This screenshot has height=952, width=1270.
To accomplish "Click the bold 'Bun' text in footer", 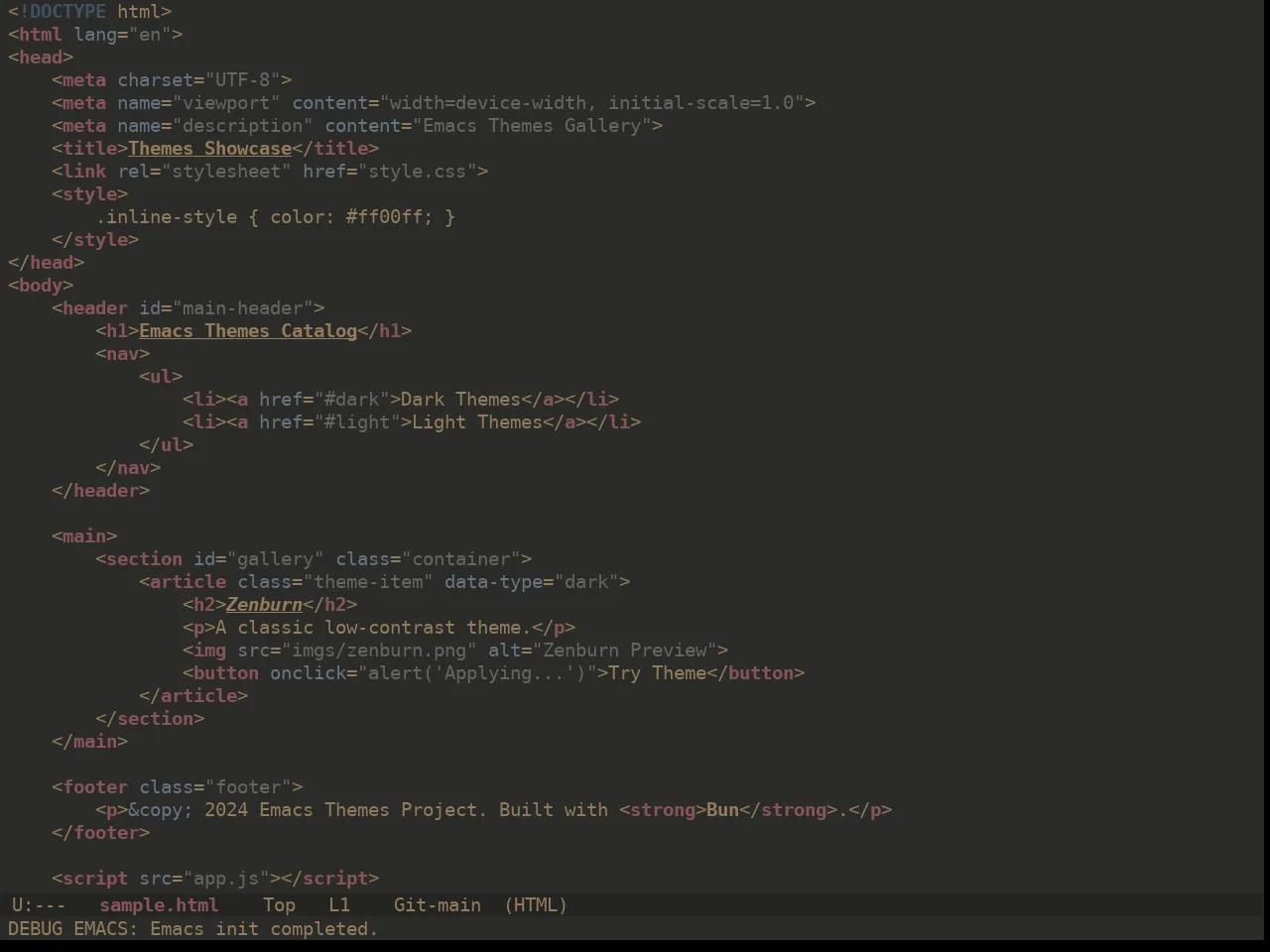I will tap(722, 810).
